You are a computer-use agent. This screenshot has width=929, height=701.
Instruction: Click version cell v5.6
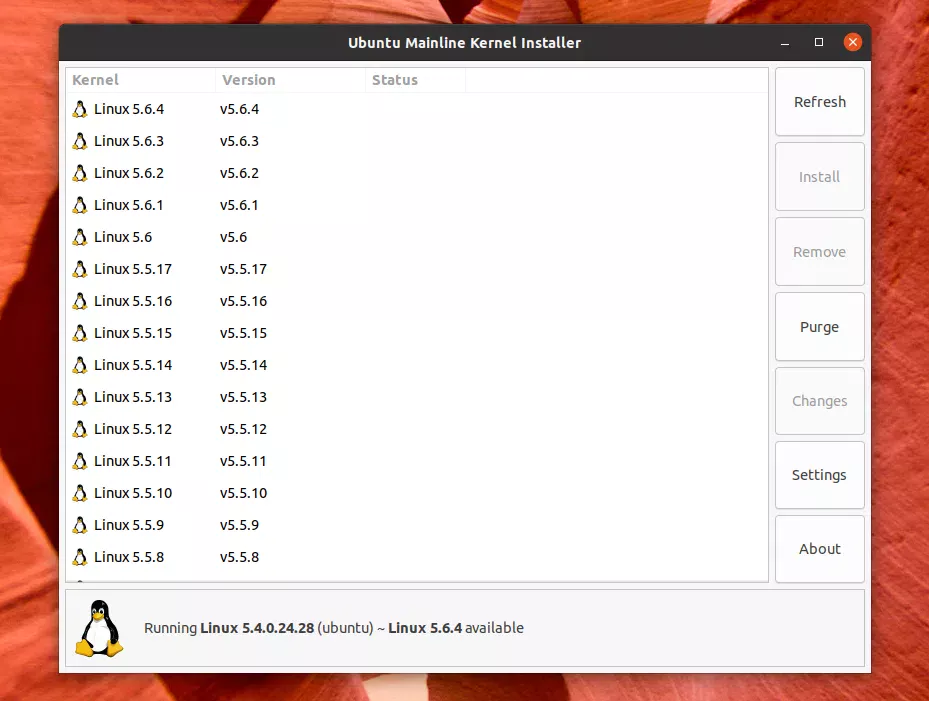tap(233, 237)
